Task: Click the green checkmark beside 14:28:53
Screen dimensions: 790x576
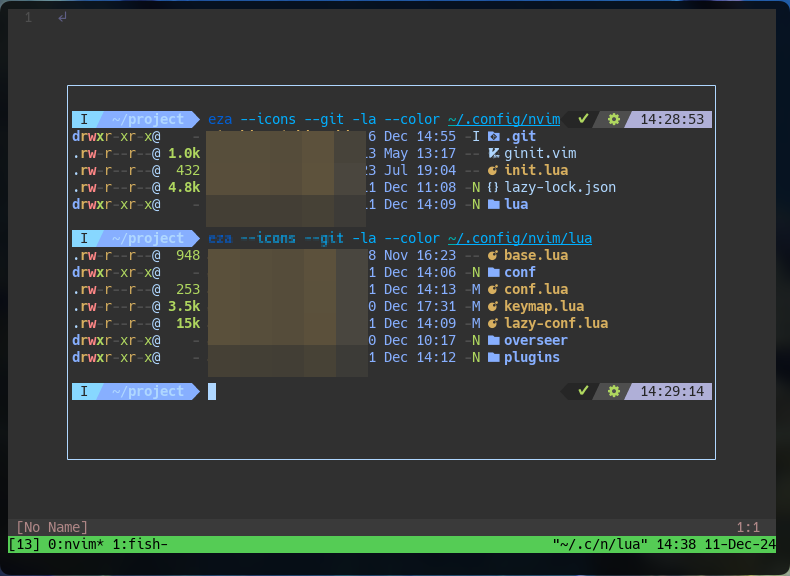Action: pyautogui.click(x=583, y=119)
